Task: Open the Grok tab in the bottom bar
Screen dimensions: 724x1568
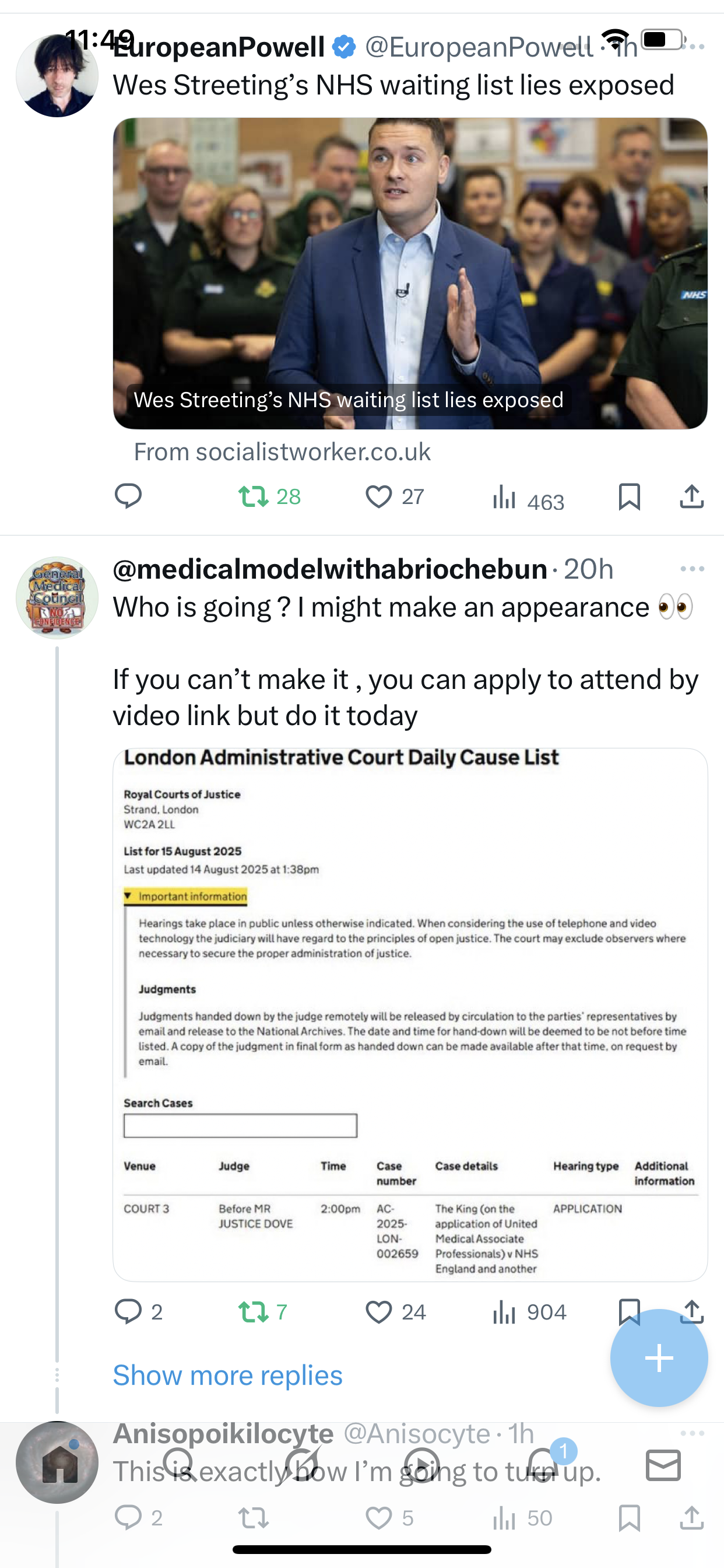Action: (301, 1465)
